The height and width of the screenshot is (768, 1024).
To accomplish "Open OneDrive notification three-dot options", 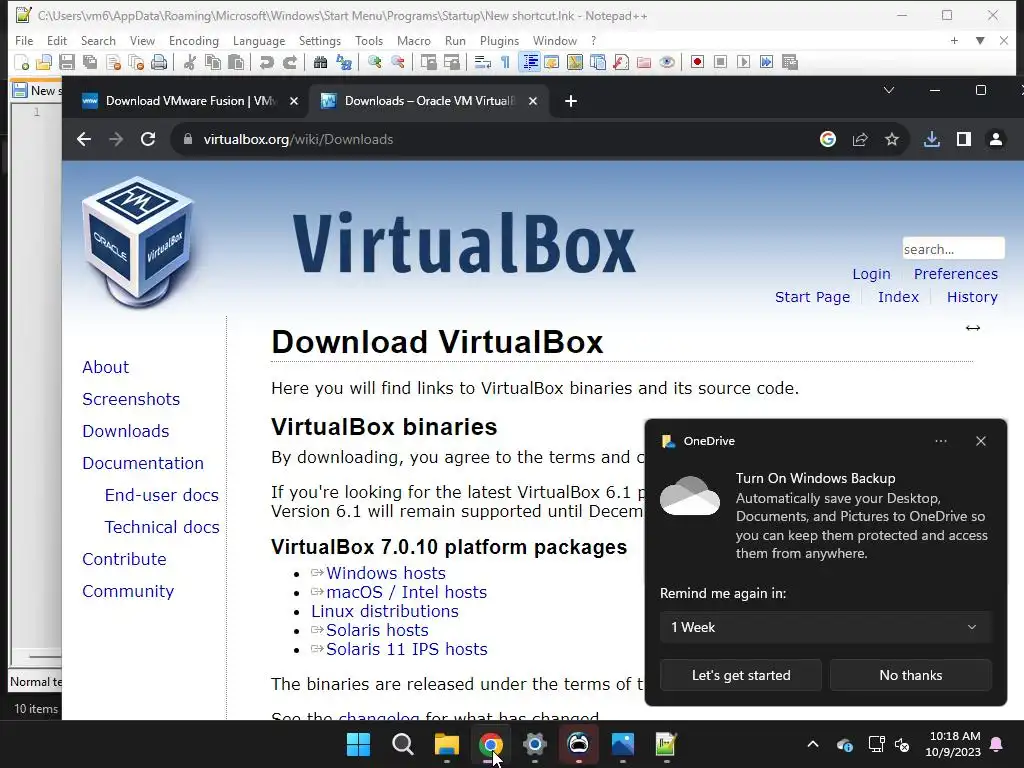I will [x=940, y=441].
